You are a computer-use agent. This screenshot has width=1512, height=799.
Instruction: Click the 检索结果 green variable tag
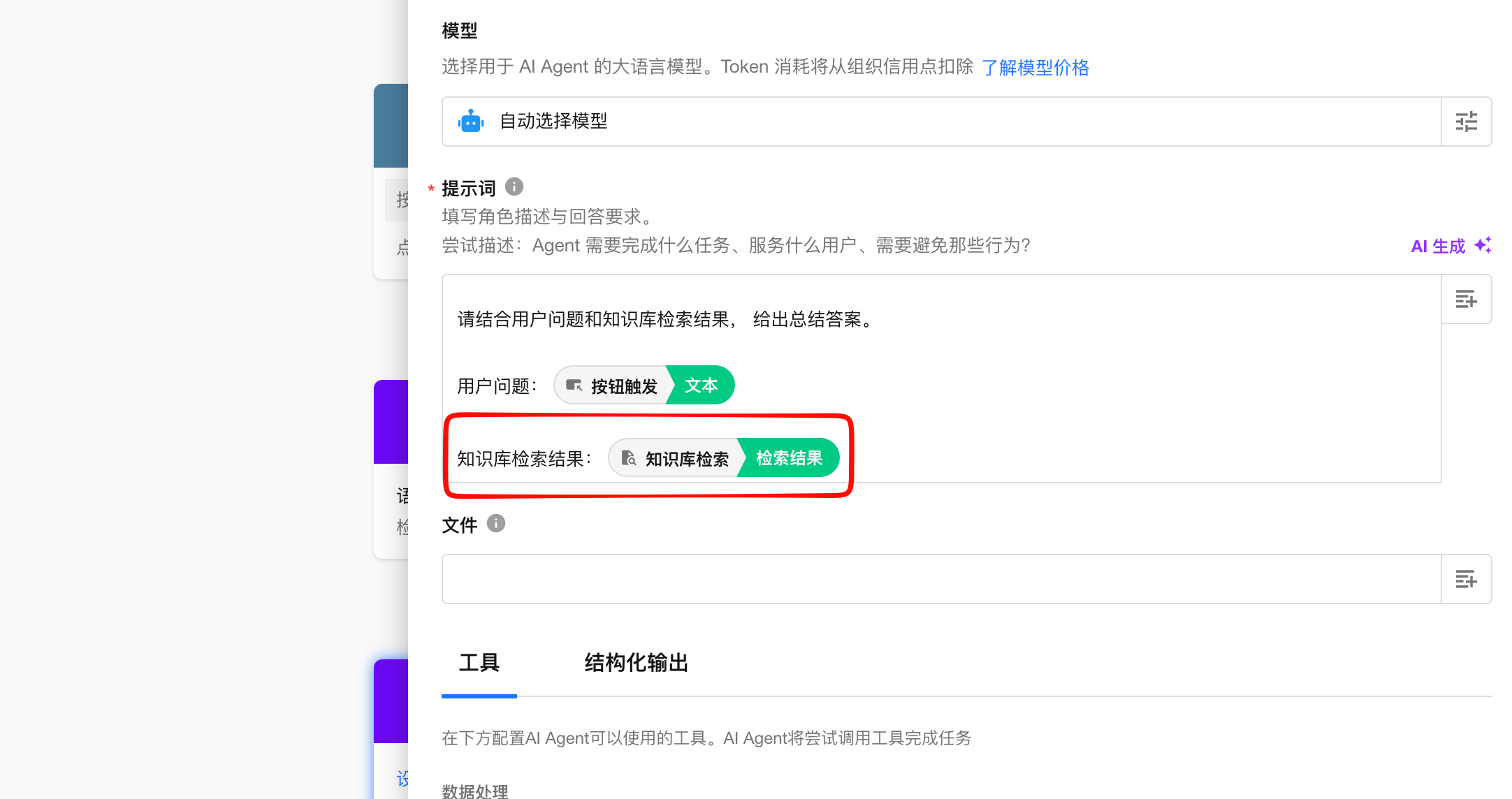pyautogui.click(x=789, y=458)
